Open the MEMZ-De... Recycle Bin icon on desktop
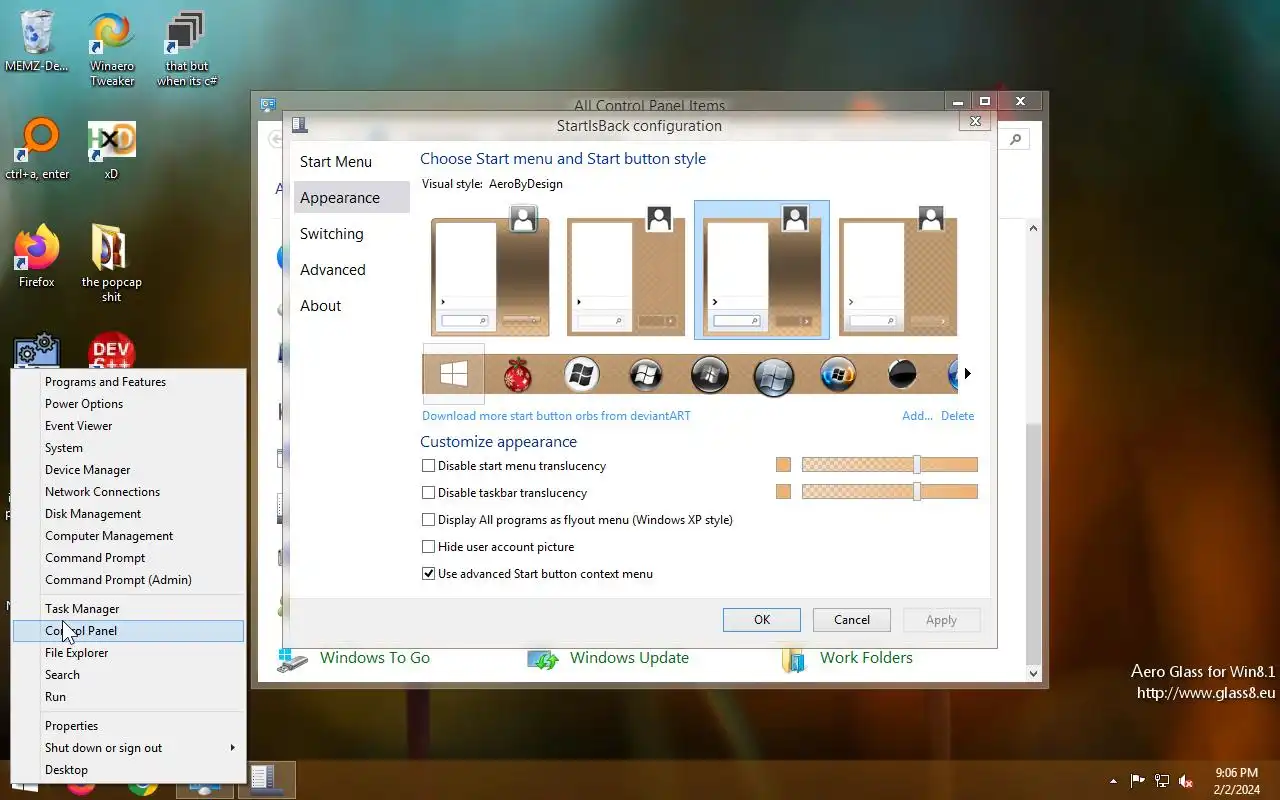The image size is (1280, 800). (37, 43)
